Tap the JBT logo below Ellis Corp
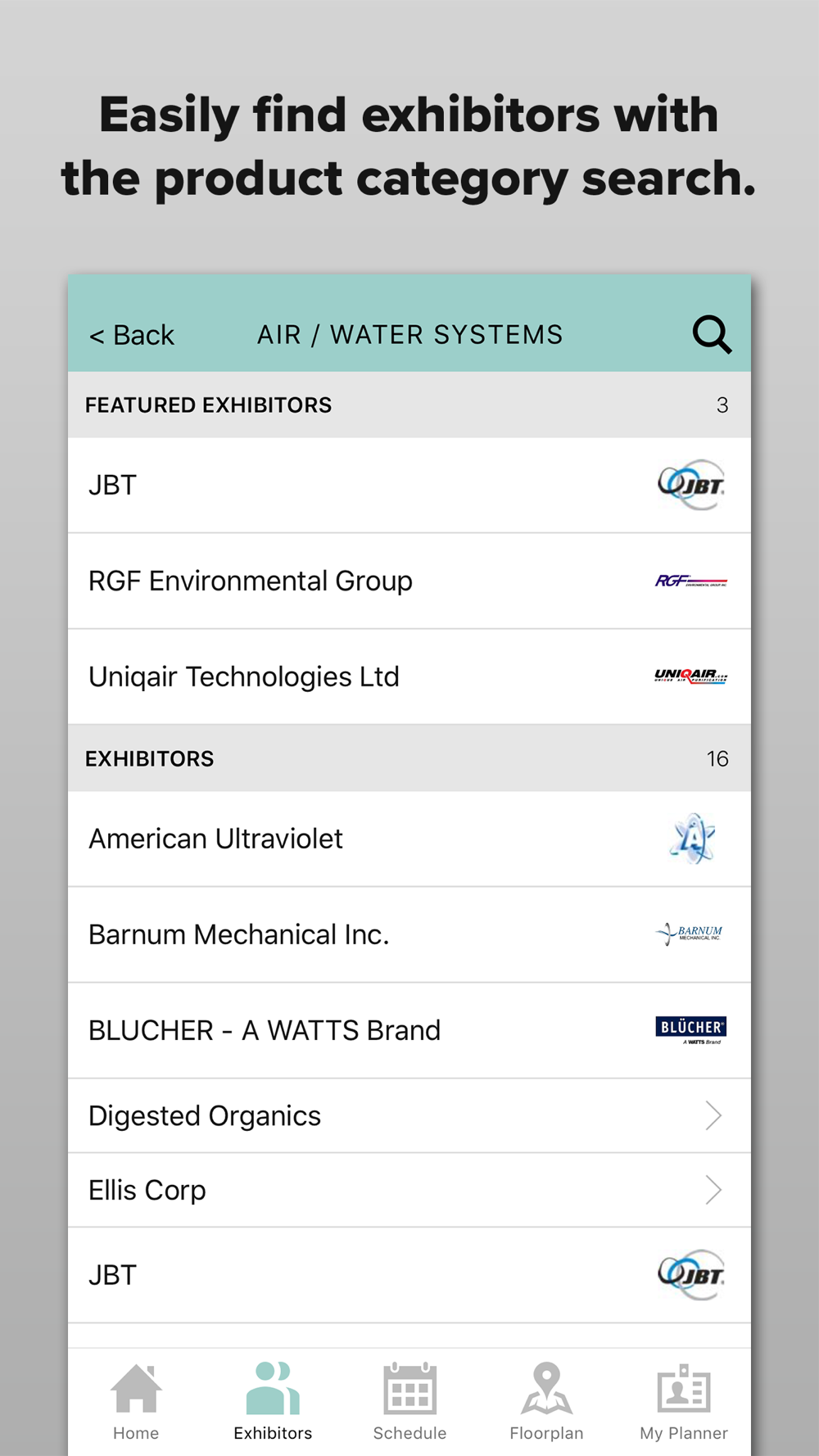This screenshot has width=819, height=1456. [x=692, y=1275]
